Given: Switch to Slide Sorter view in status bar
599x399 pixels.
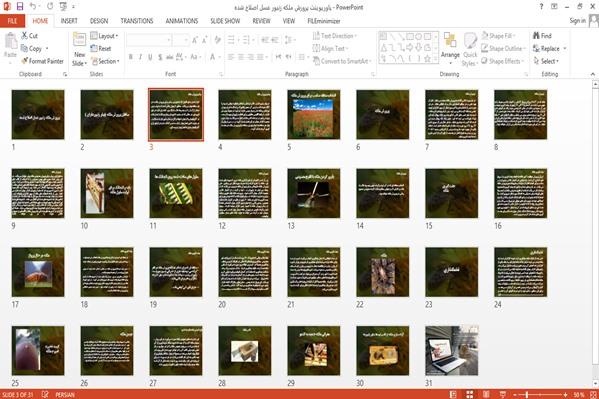Looking at the screenshot, I should (x=469, y=394).
